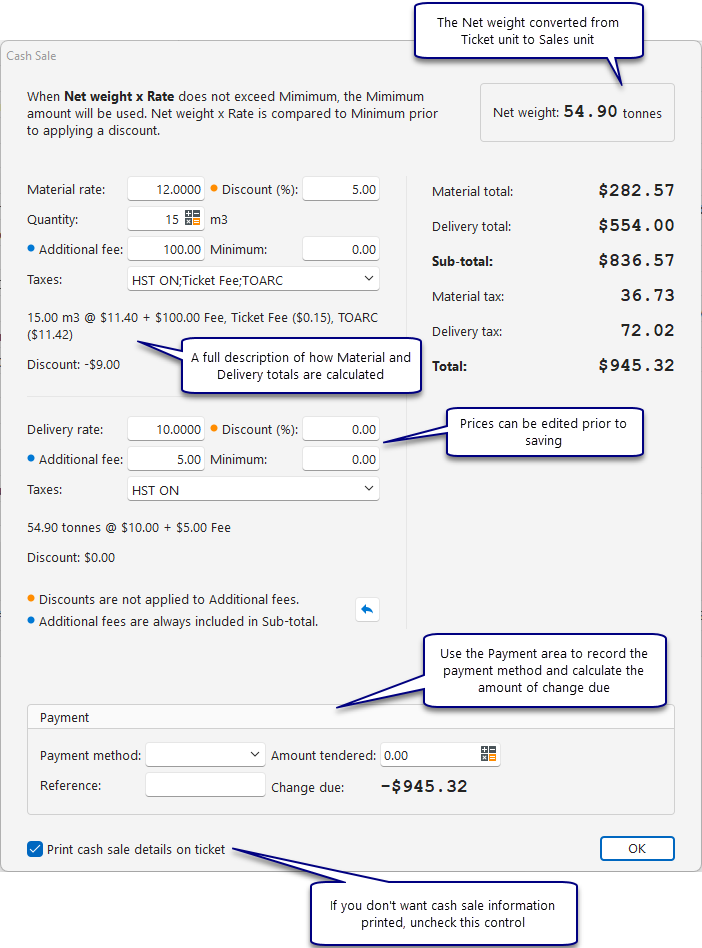The height and width of the screenshot is (948, 702).
Task: Select the material Additional fee field
Action: (x=166, y=249)
